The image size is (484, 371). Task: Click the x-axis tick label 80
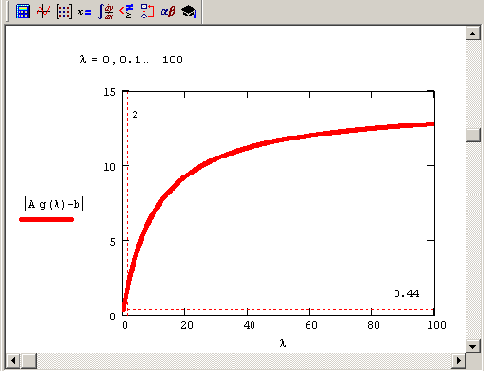(x=373, y=325)
